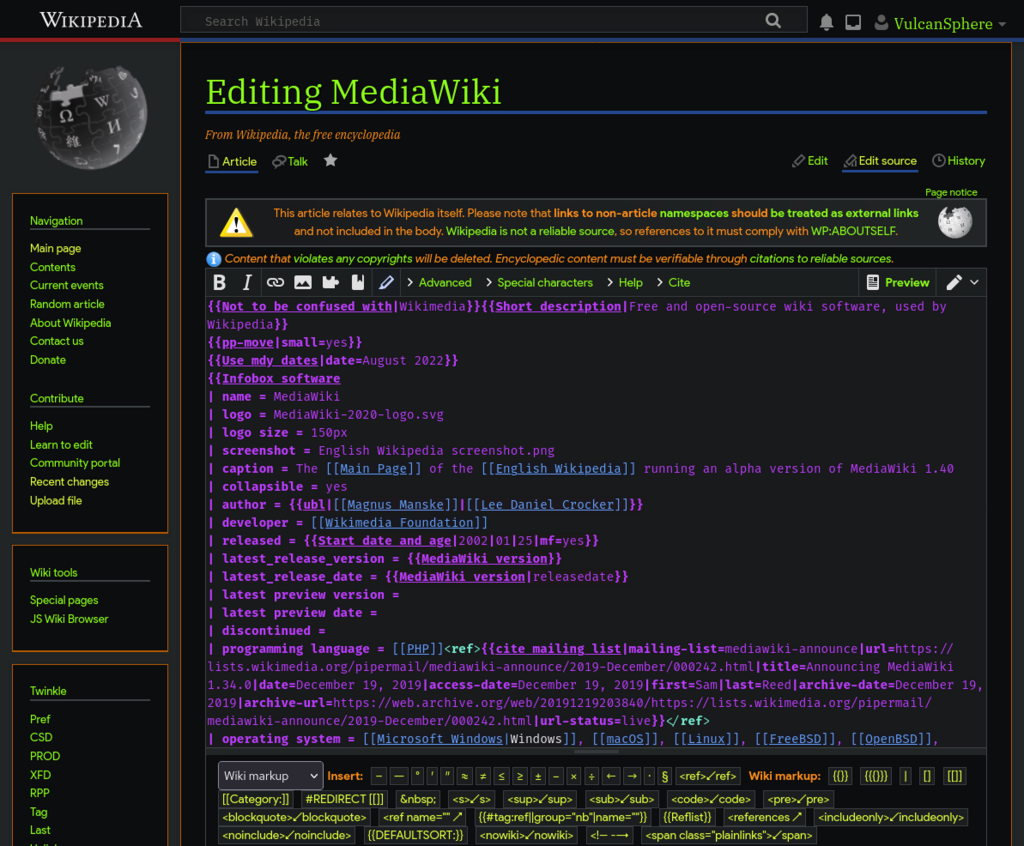
Task: Open the History tab
Action: 958,161
